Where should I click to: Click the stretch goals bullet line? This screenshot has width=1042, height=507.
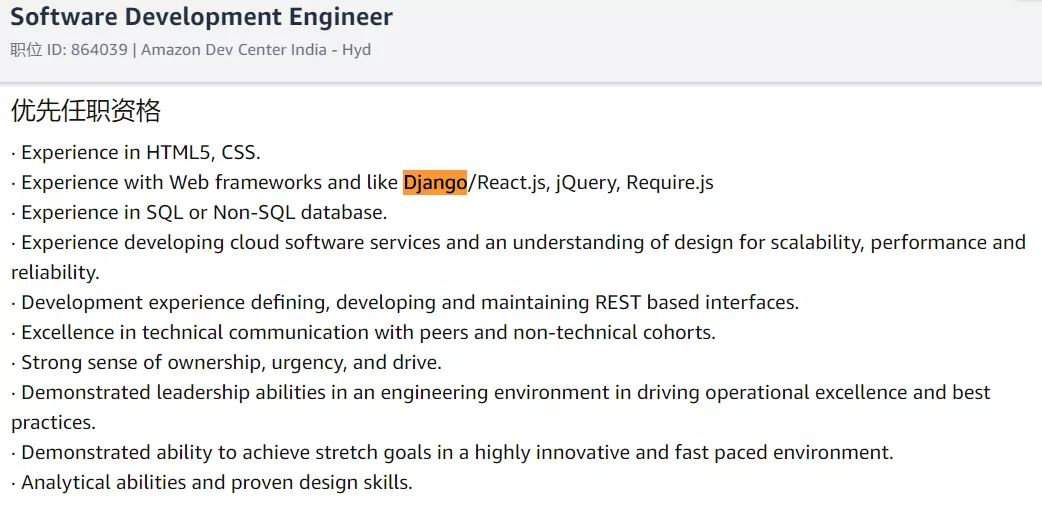click(452, 453)
